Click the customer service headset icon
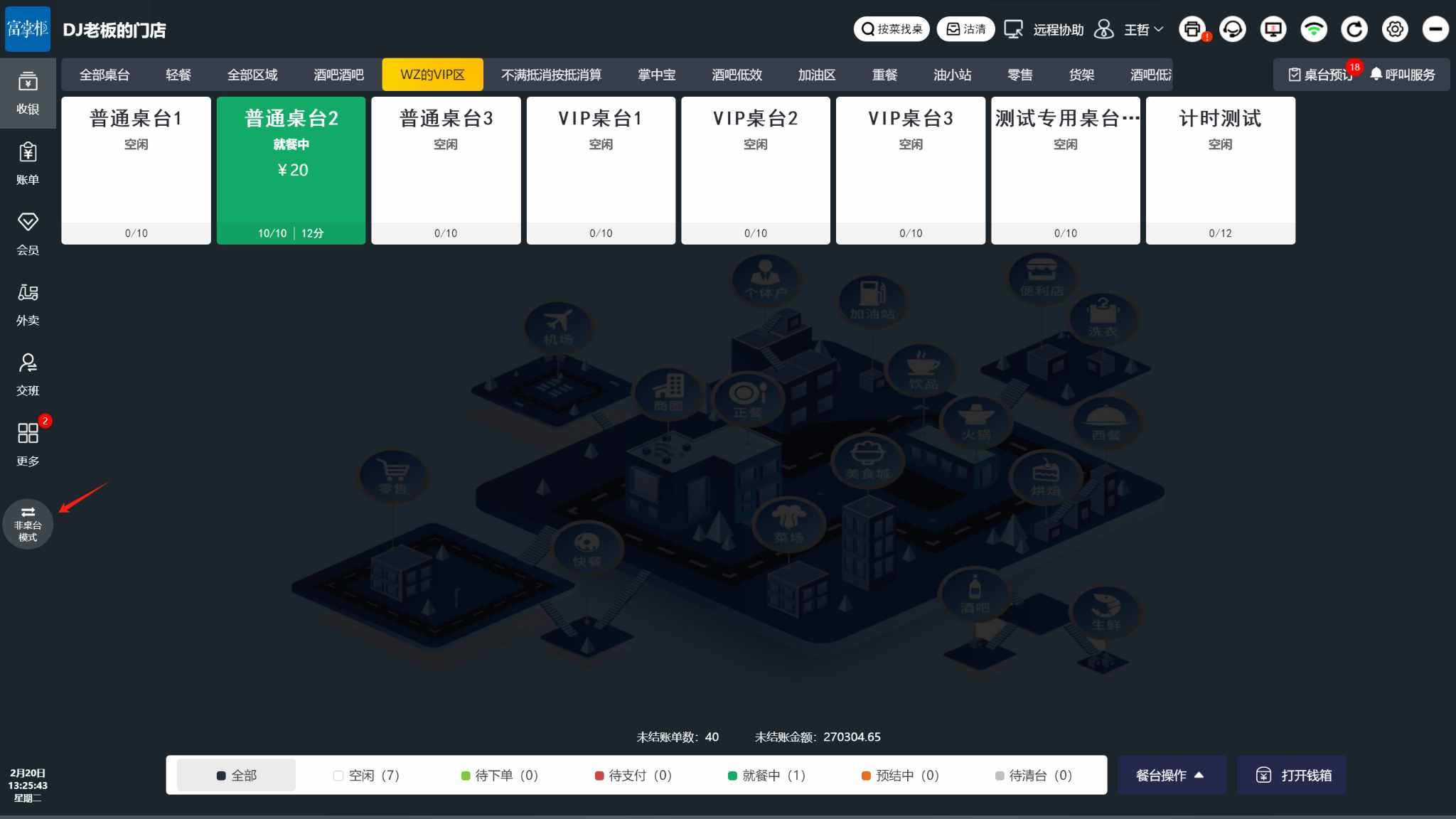This screenshot has height=819, width=1456. coord(1233,29)
